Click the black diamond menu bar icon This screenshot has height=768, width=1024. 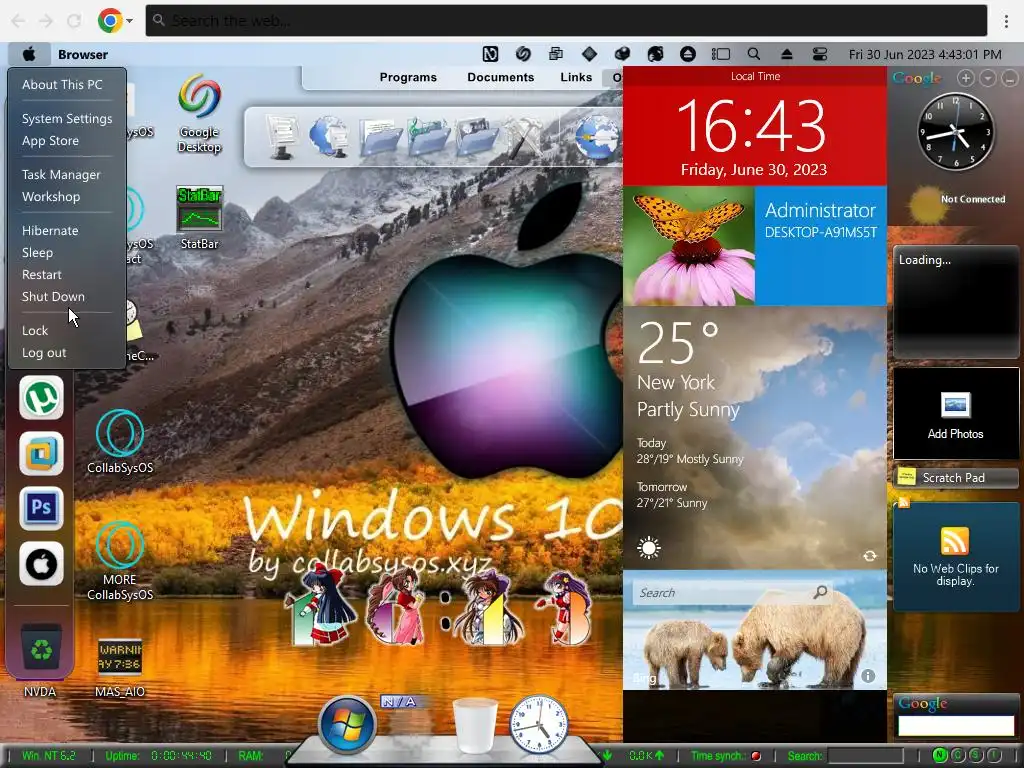coord(589,54)
